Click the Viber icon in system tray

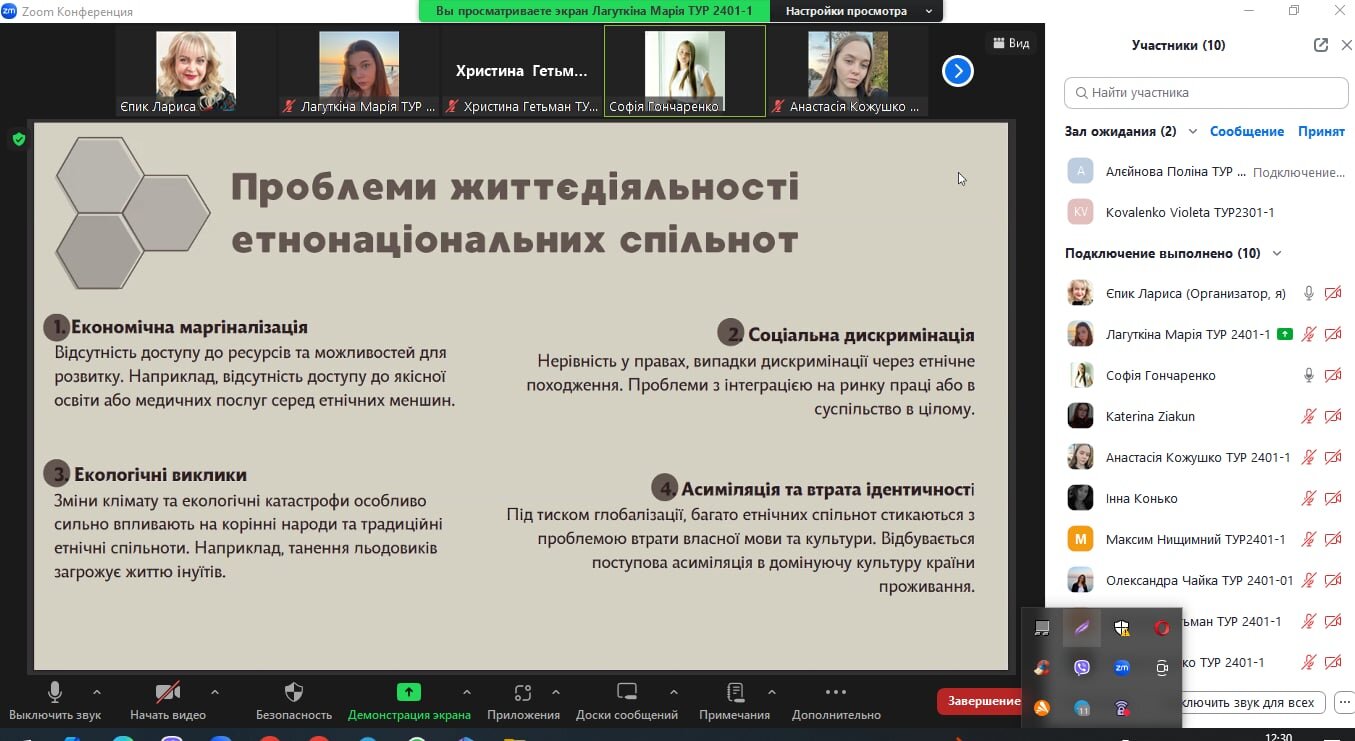pos(1081,668)
